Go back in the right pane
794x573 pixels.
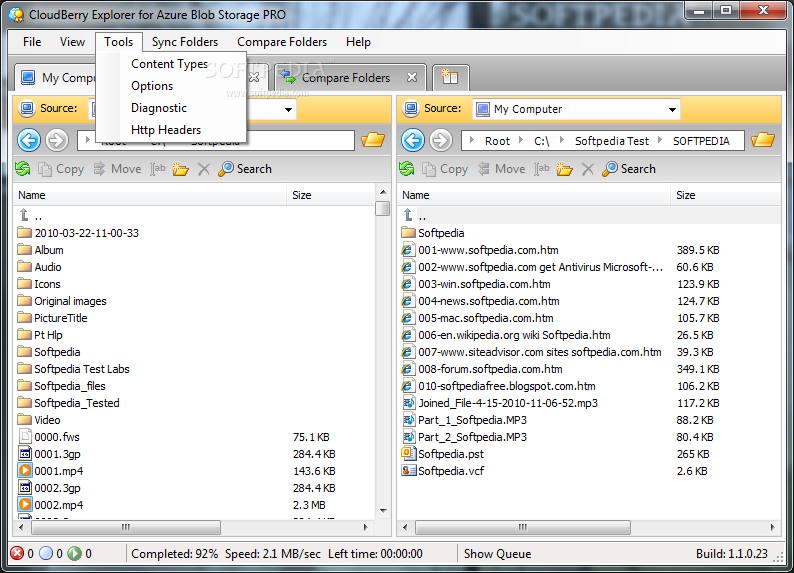(x=413, y=140)
